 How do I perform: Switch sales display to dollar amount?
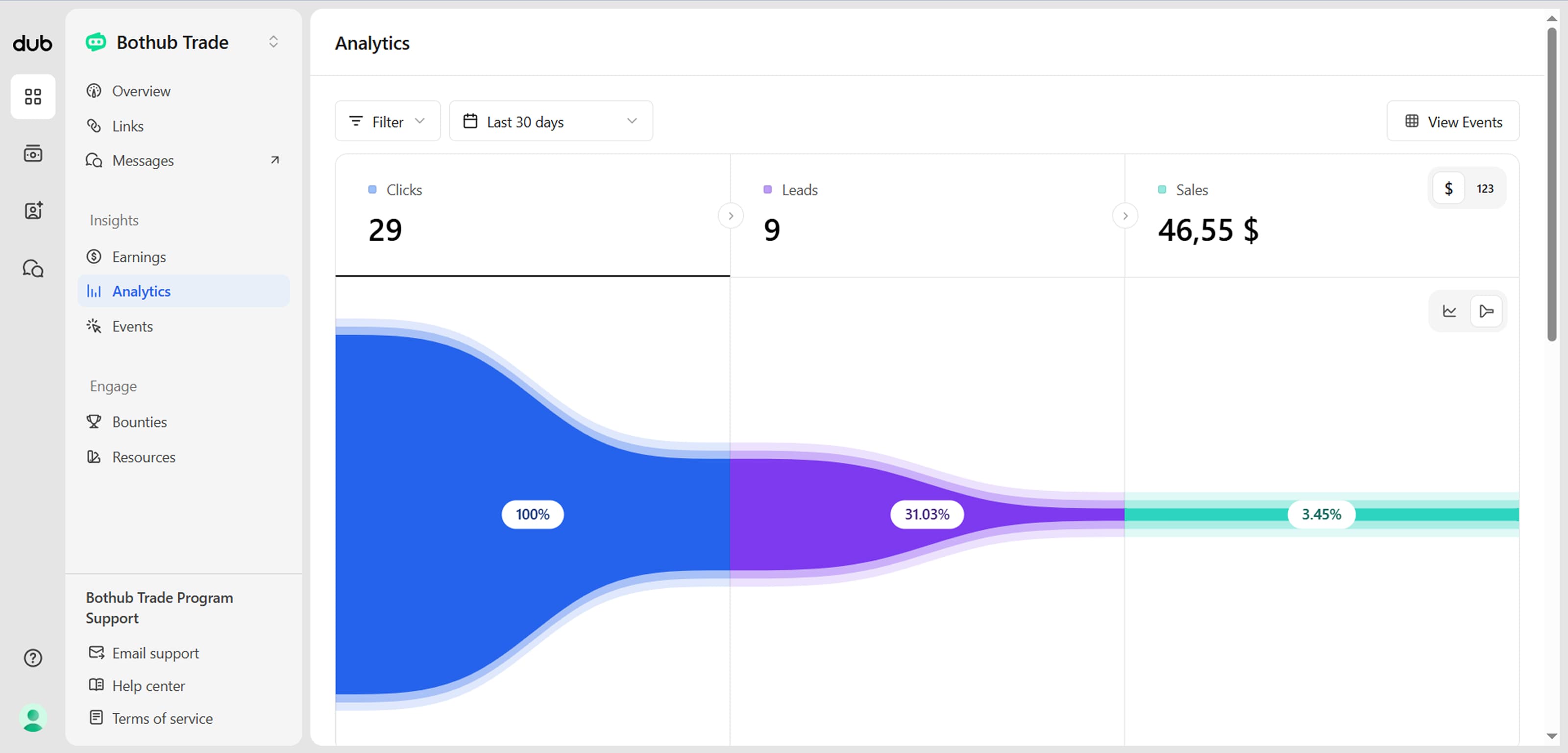tap(1449, 189)
